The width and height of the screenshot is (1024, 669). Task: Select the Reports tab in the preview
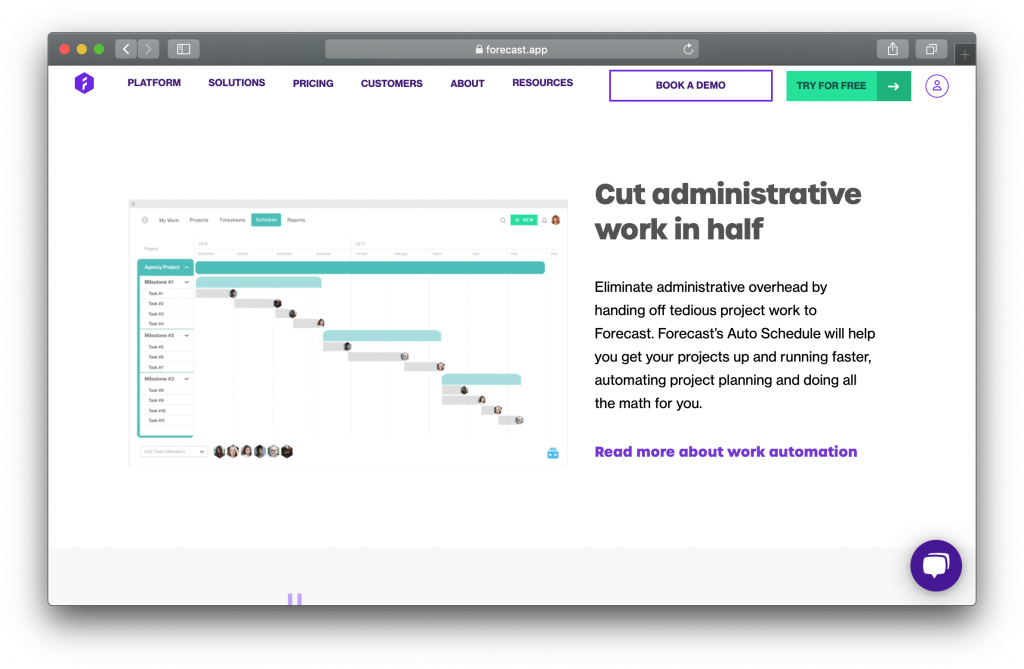point(296,220)
